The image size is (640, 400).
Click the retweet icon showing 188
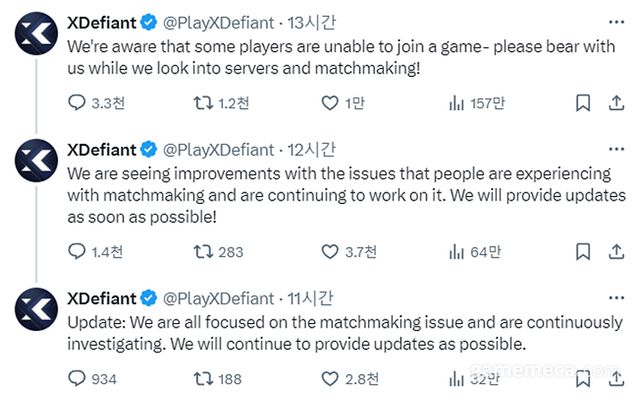click(202, 378)
